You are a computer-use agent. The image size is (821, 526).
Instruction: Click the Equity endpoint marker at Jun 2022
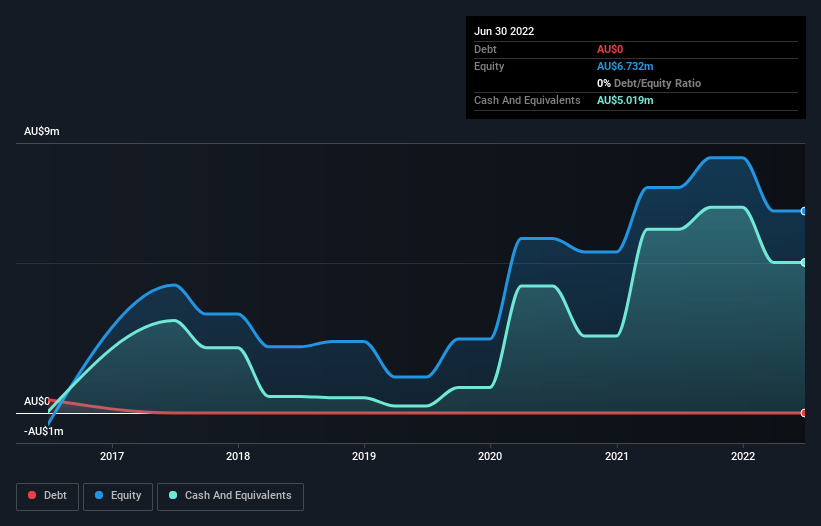(804, 211)
